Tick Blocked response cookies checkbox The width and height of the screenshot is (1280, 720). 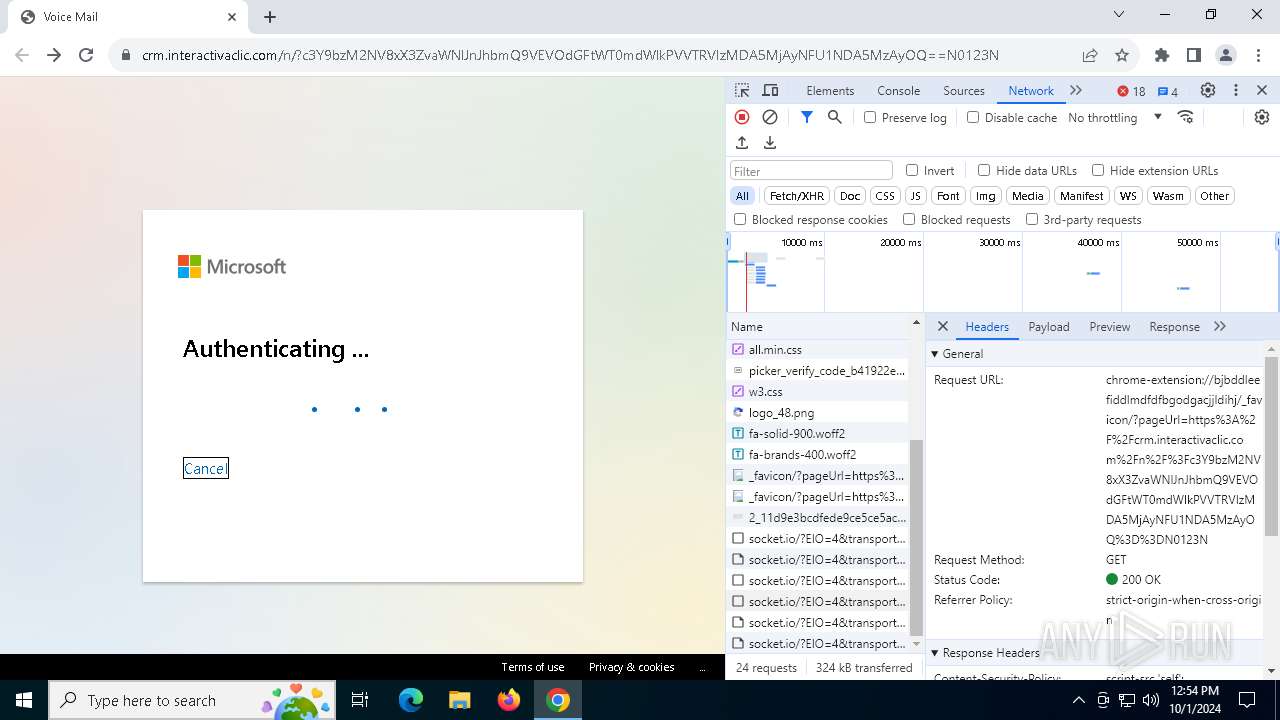[740, 219]
